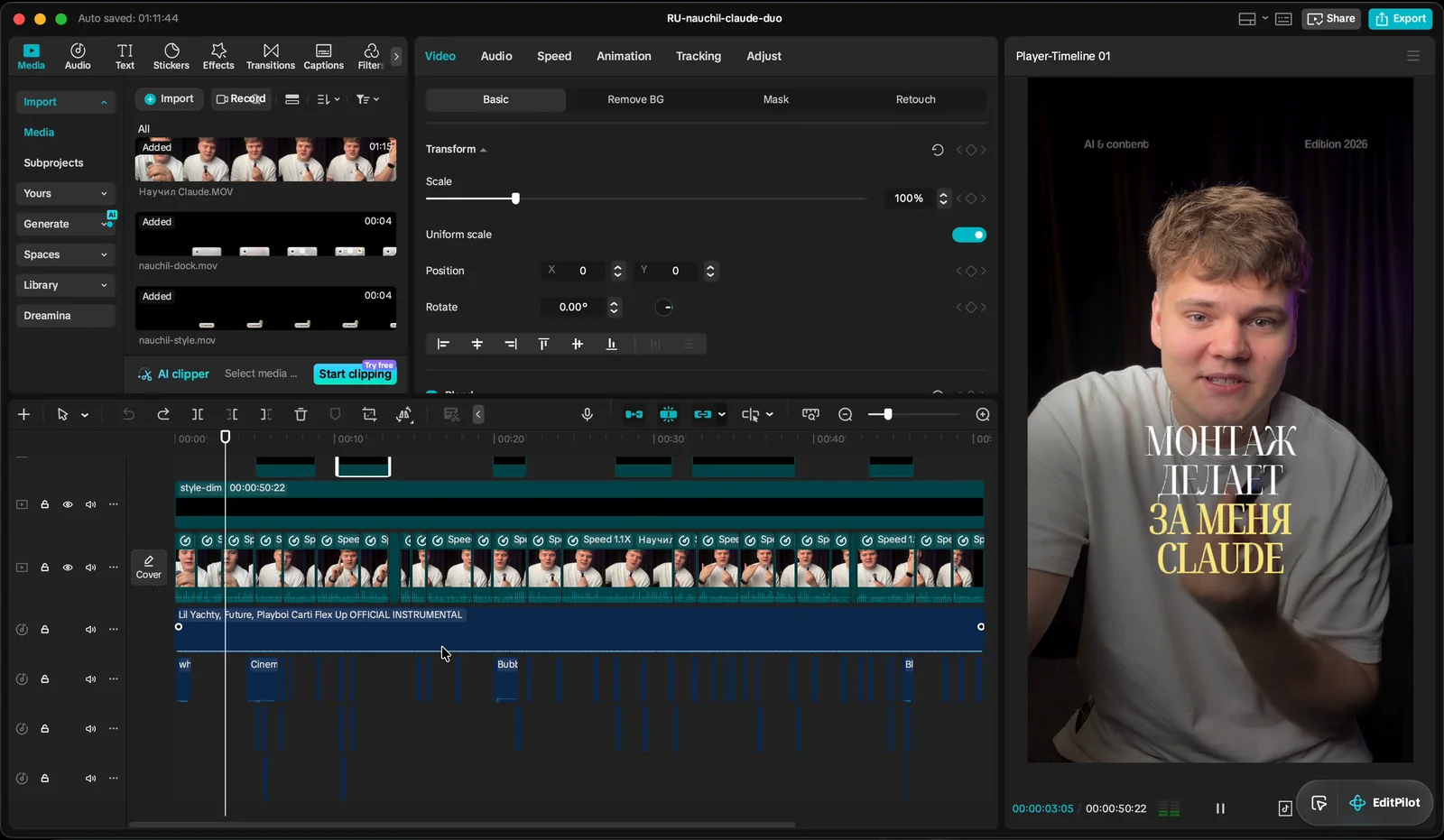Screen dimensions: 1444x840
Task: Click the mirror flip icon in timeline toolbar
Action: [404, 414]
